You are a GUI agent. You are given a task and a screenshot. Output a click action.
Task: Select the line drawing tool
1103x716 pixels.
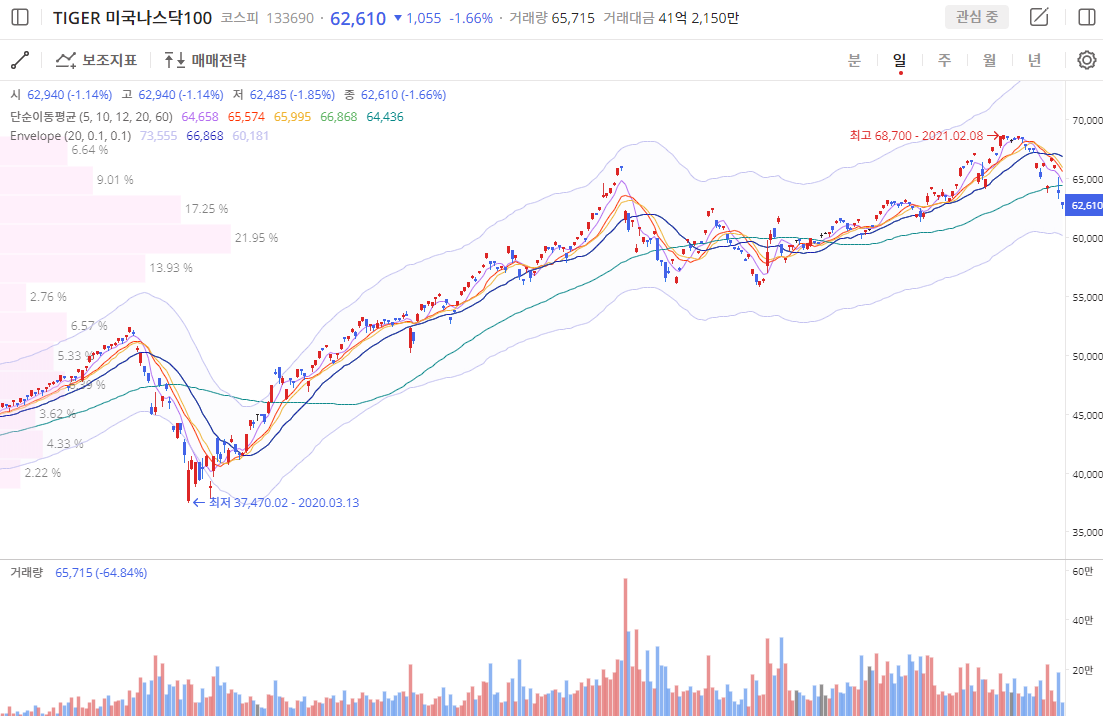[x=20, y=60]
